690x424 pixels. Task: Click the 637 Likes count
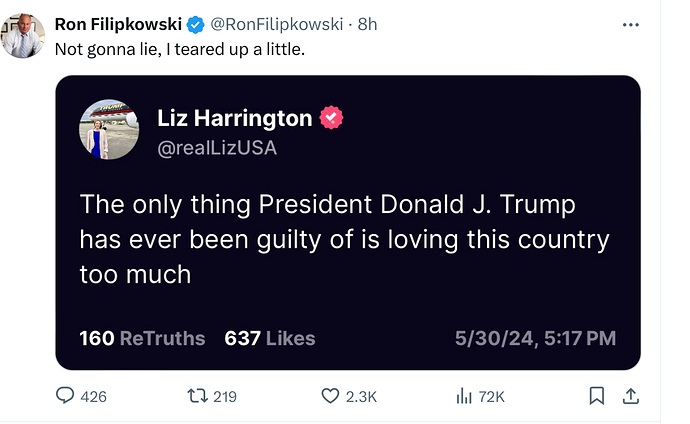[270, 338]
